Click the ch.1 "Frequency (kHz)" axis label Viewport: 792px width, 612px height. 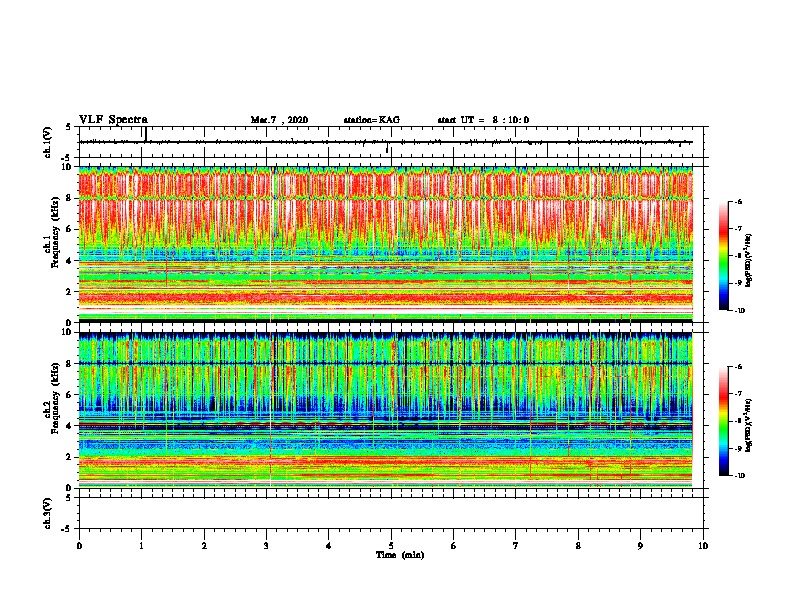[x=55, y=233]
